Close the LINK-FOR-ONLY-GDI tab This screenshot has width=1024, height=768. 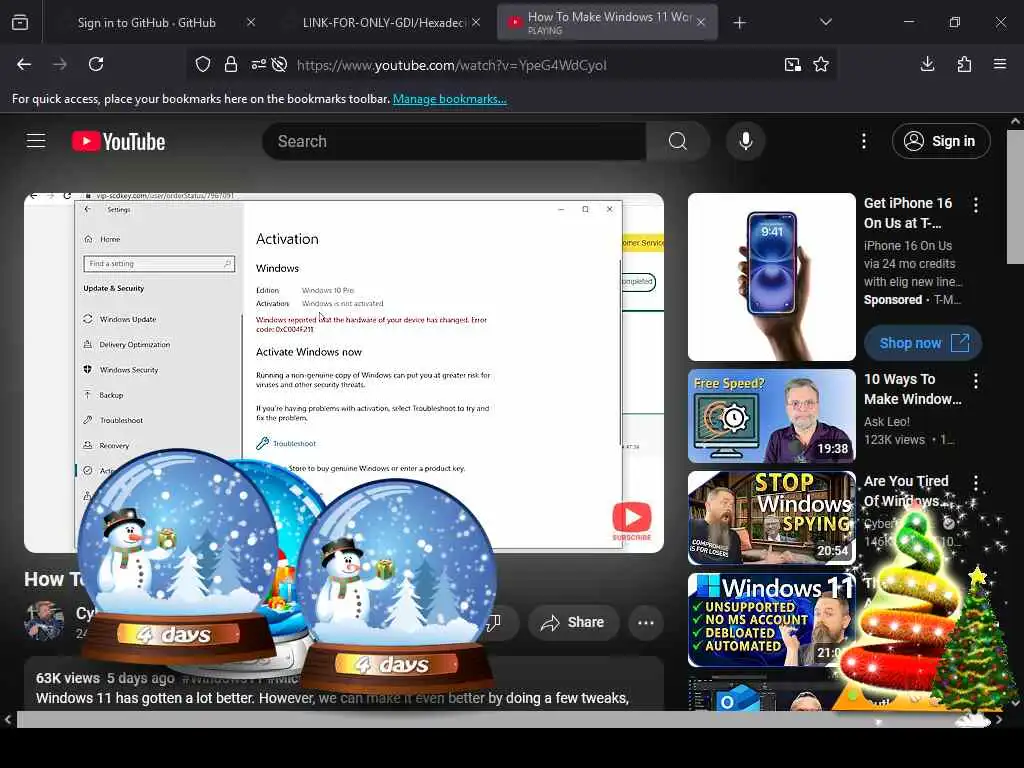(x=476, y=22)
